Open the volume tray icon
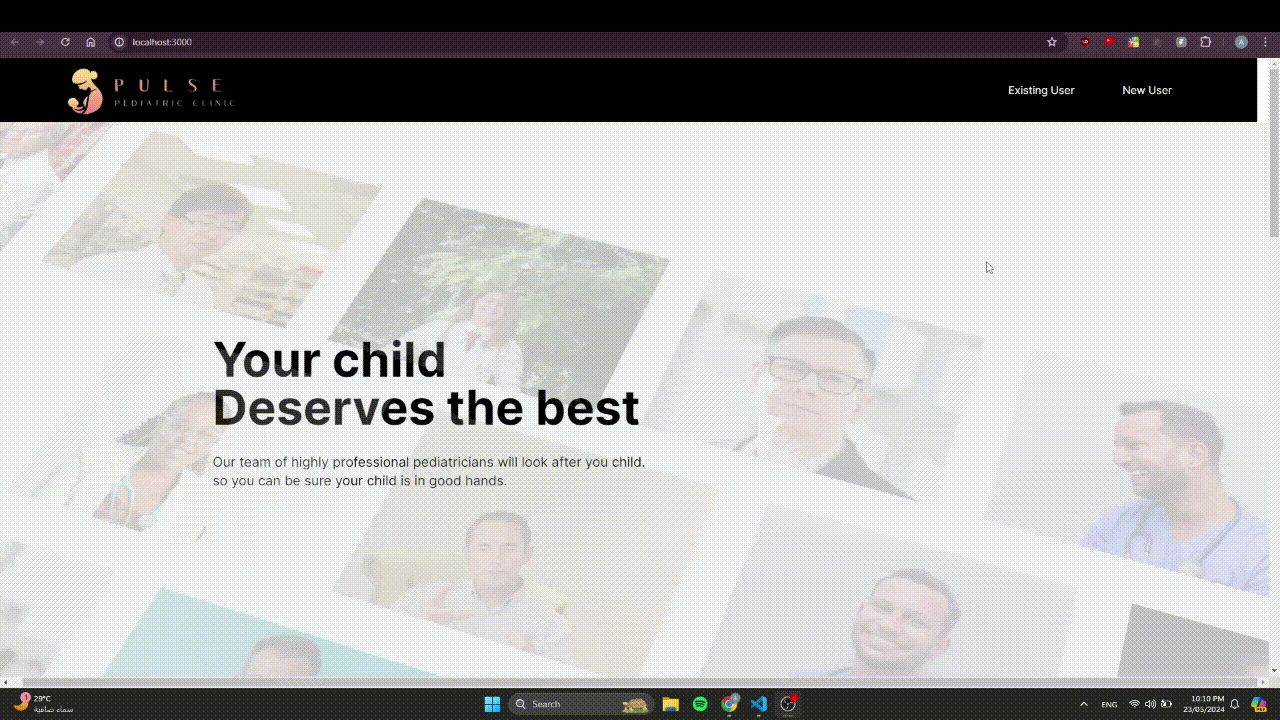The image size is (1280, 720). point(1150,704)
